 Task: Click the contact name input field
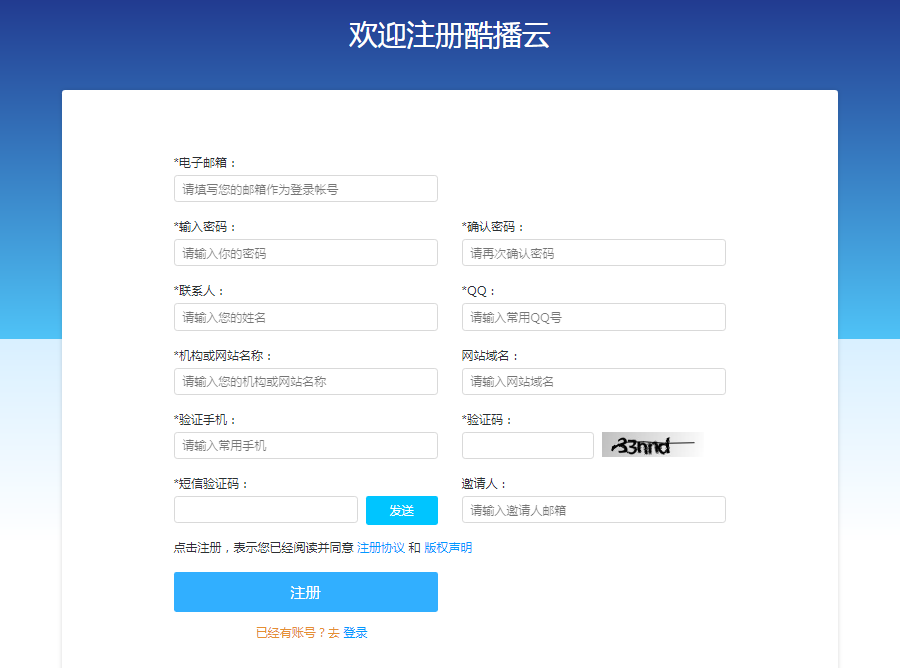305,317
